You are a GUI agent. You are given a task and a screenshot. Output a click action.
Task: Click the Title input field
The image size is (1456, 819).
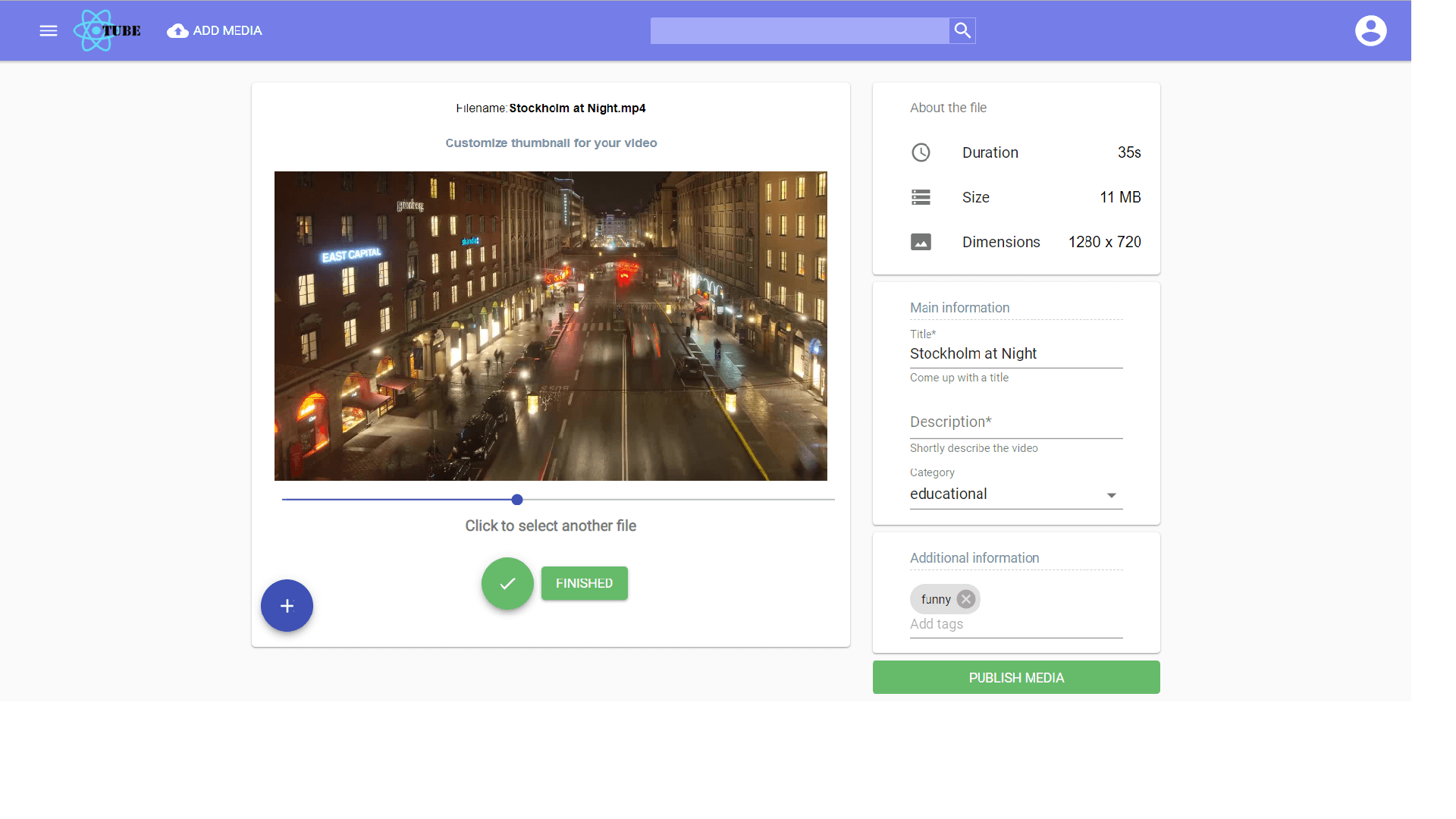pos(1015,354)
